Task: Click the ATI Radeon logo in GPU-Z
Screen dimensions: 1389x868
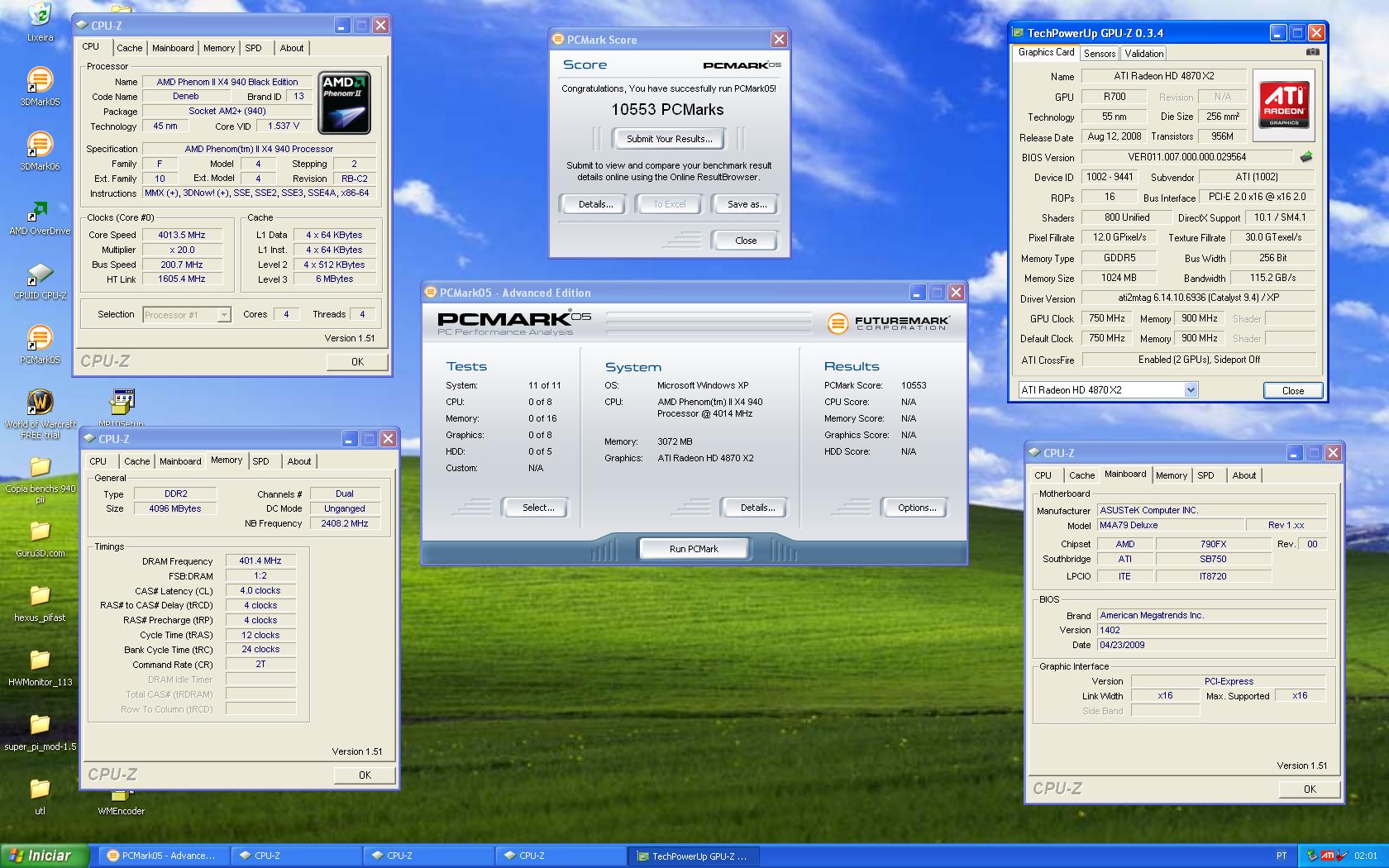Action: 1284,104
